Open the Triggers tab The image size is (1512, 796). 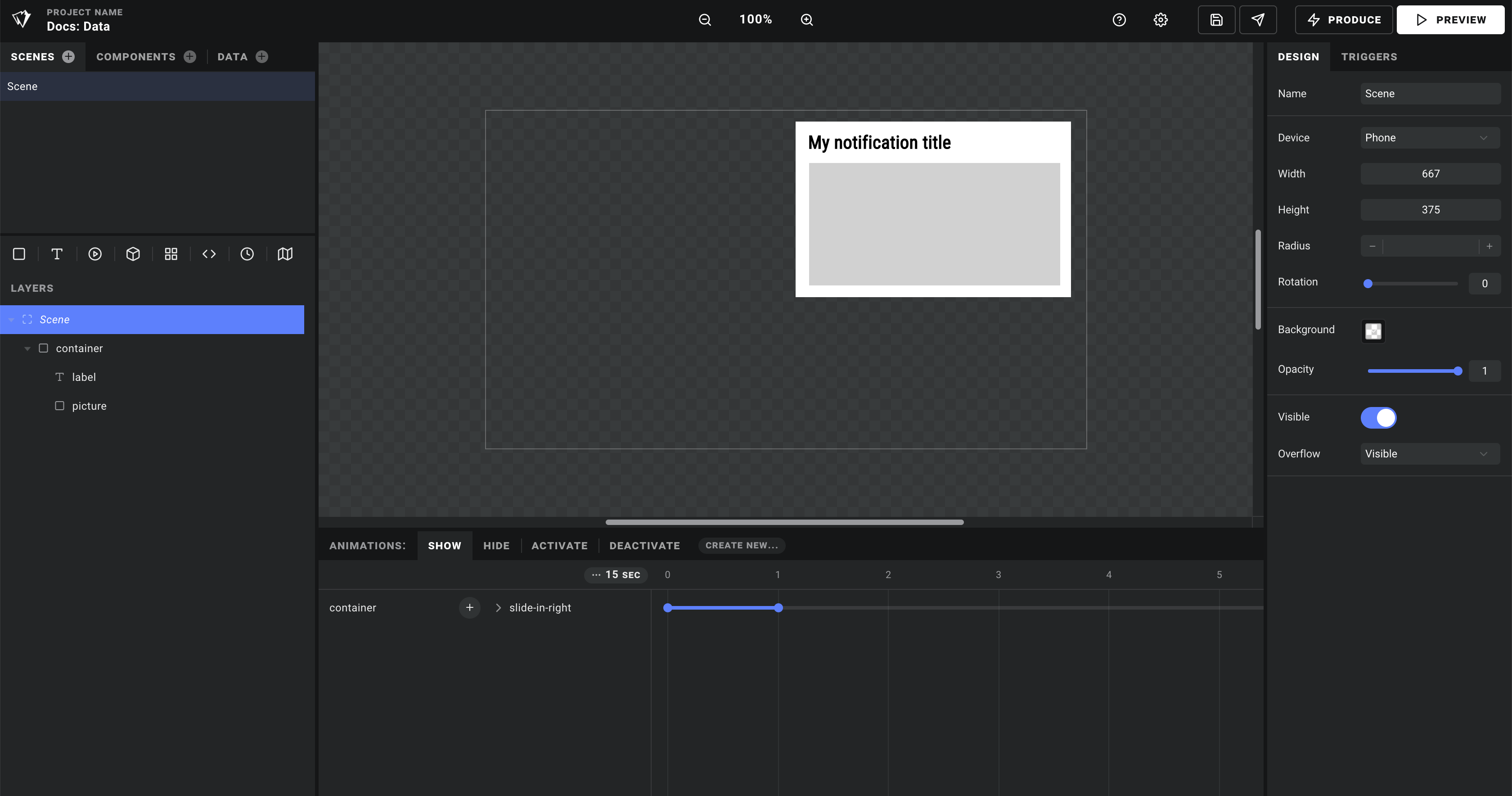pyautogui.click(x=1369, y=56)
